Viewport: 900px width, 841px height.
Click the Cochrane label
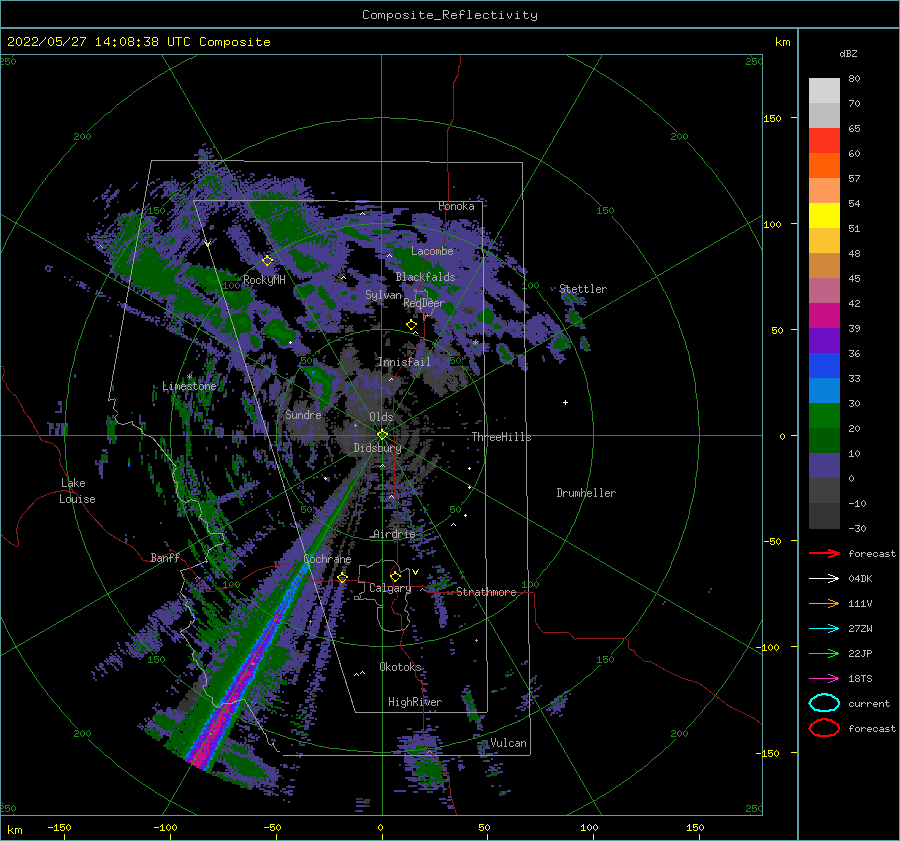tap(327, 559)
